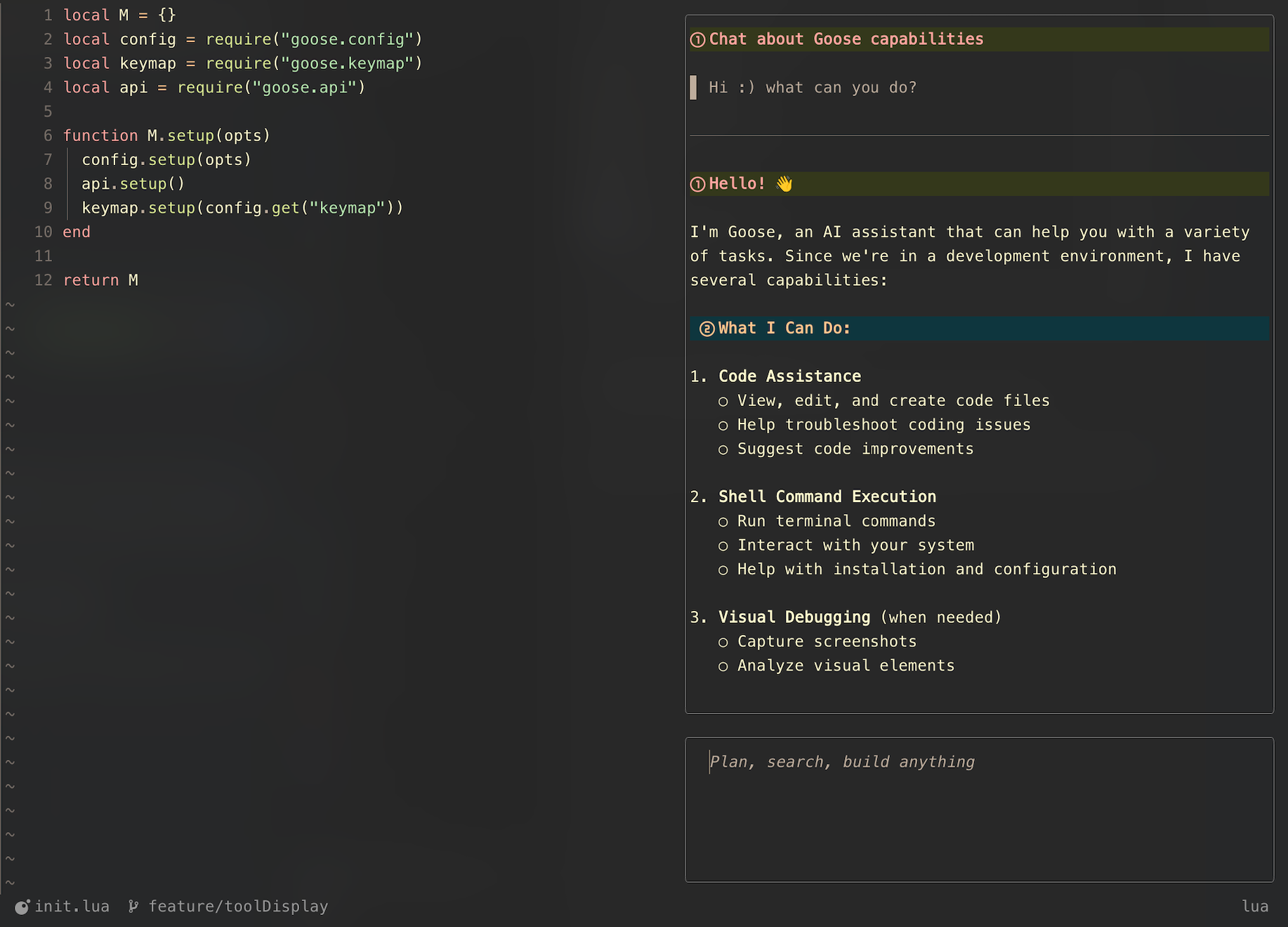Click the circled-1 icon before "Chat about Goose capabilities"
Image resolution: width=1288 pixels, height=927 pixels.
click(697, 40)
